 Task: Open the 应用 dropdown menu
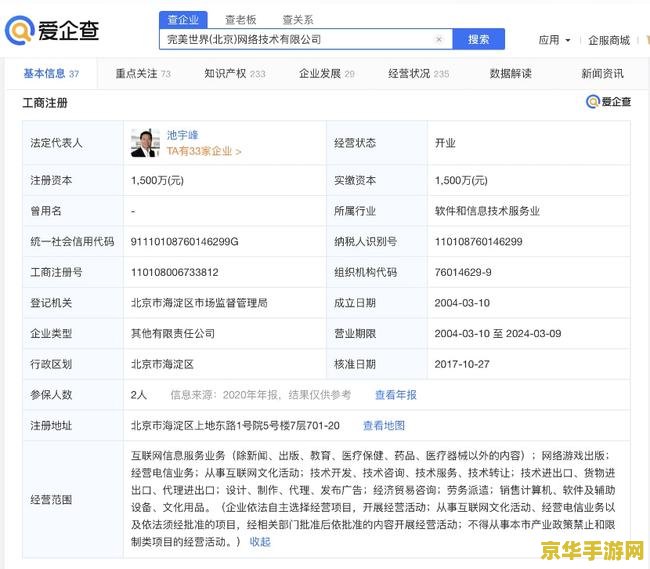[x=554, y=40]
